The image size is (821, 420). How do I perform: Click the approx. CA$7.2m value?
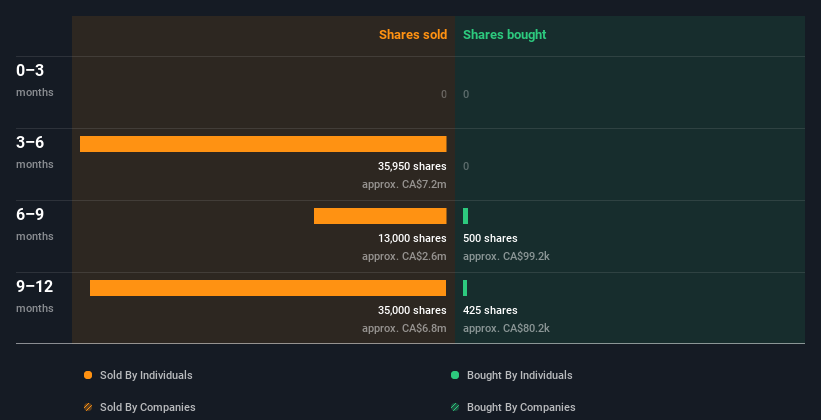404,184
